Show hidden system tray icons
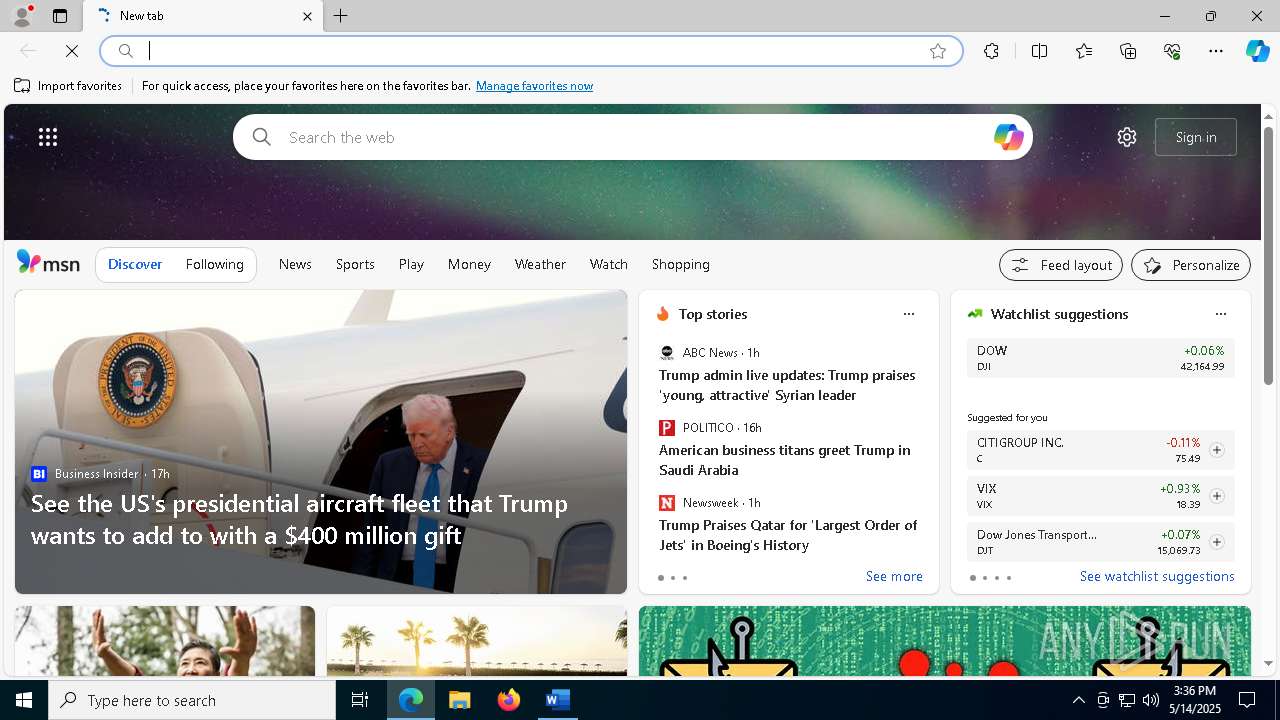Screen dimensions: 1280x720 pyautogui.click(x=1078, y=700)
